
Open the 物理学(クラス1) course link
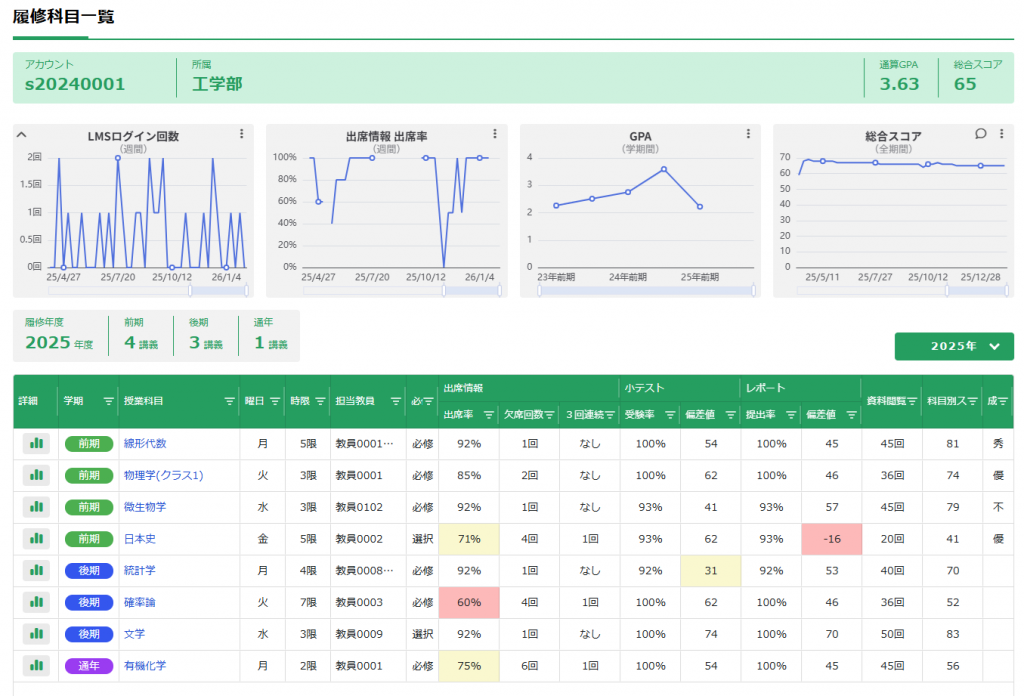pyautogui.click(x=163, y=476)
